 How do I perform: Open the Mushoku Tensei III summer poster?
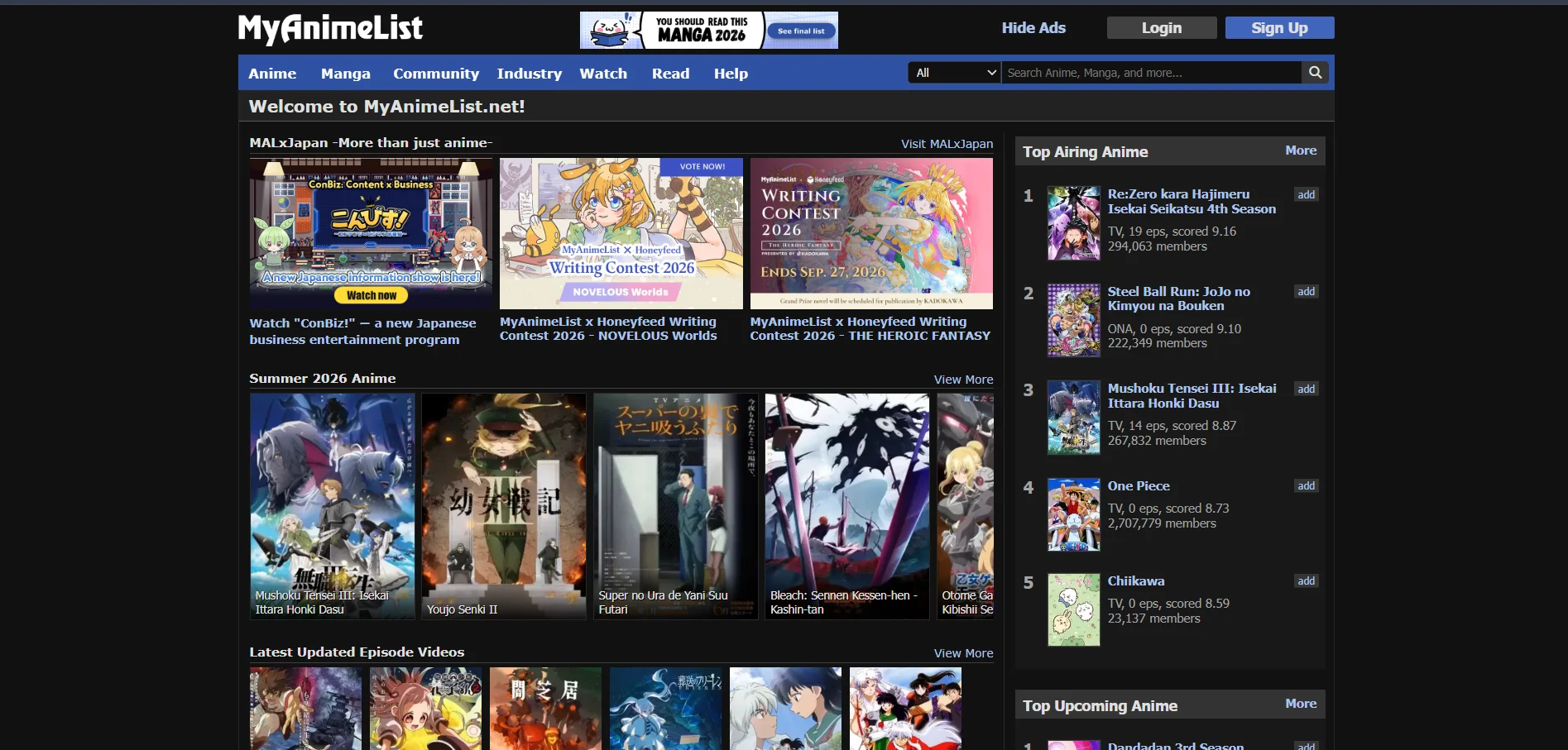coord(333,506)
